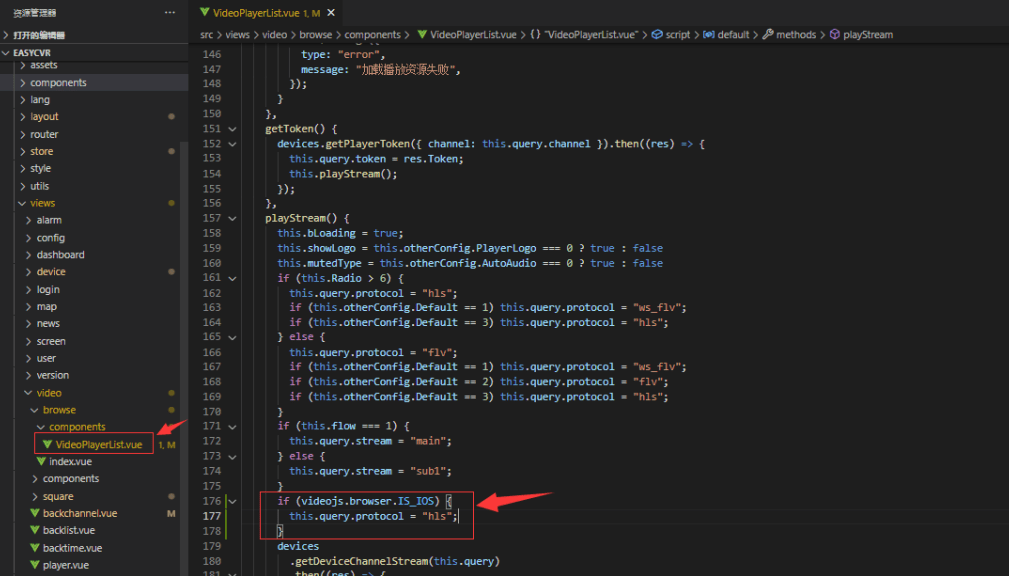The image size is (1009, 576).
Task: Click Vue icon beside backchannel.vue file
Action: coord(35,513)
